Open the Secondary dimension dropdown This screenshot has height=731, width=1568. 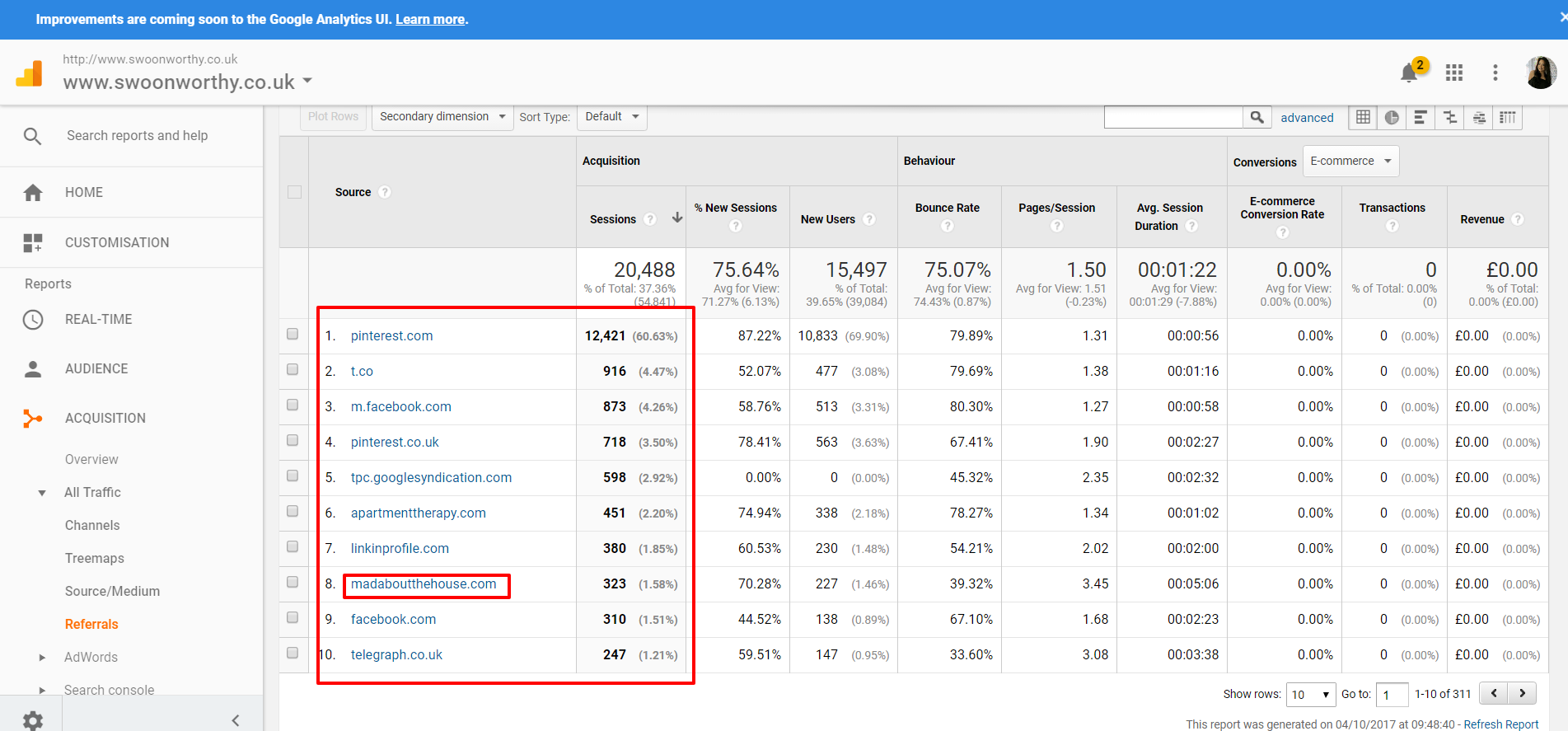(442, 117)
